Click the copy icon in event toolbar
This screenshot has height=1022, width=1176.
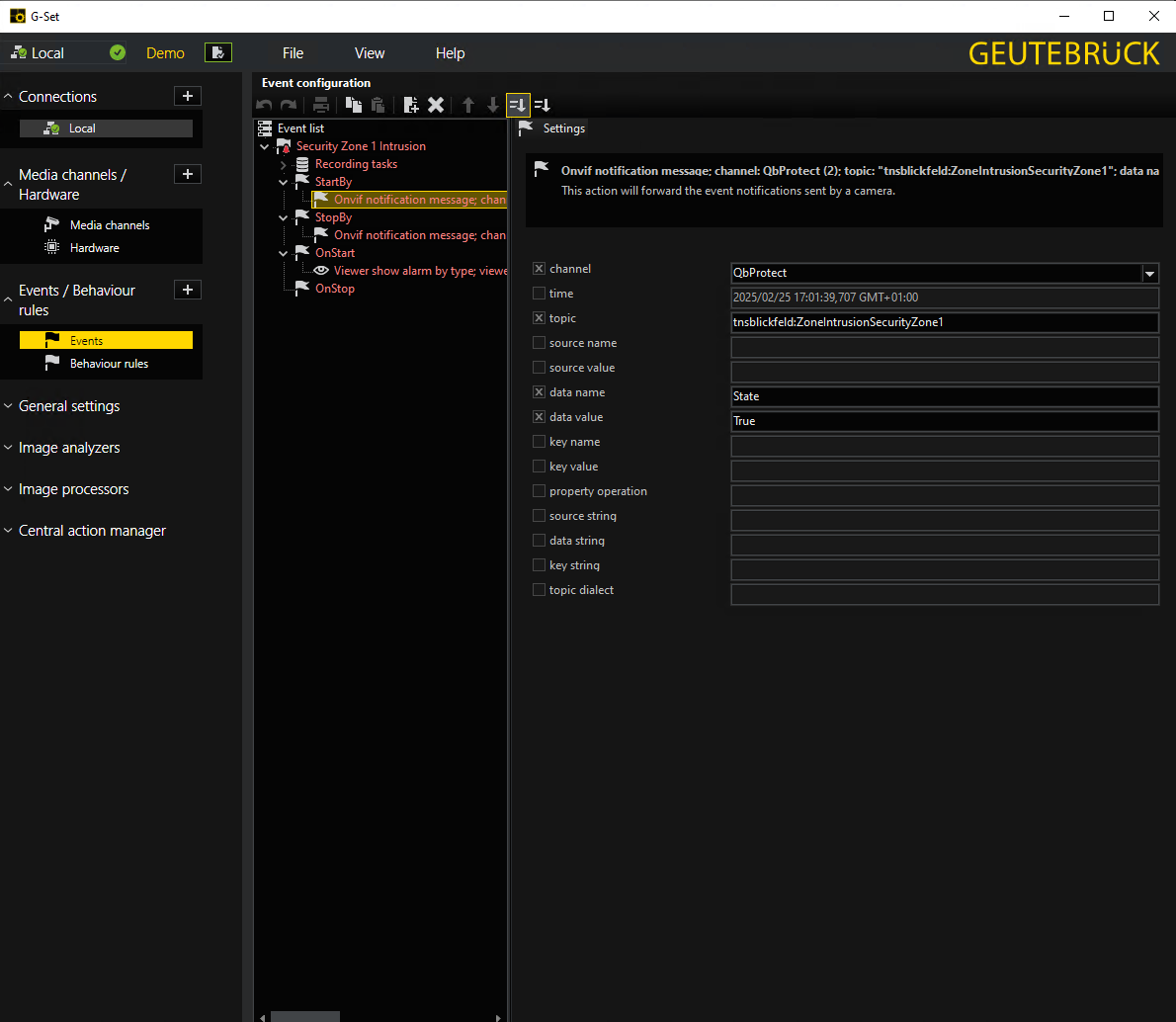353,105
